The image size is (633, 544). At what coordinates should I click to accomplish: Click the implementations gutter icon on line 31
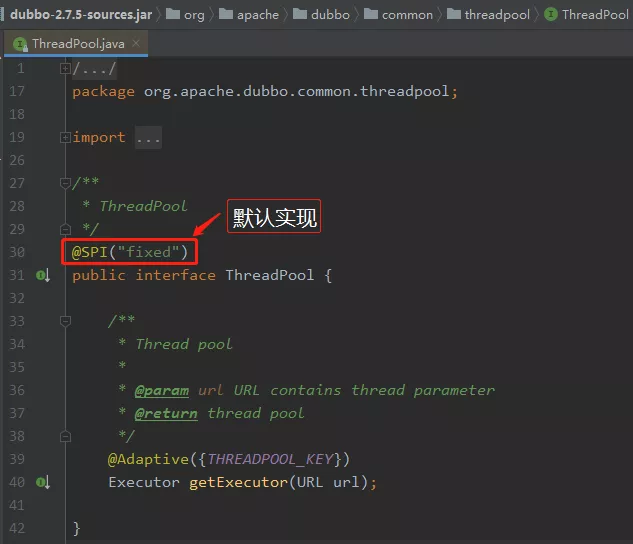tap(43, 276)
